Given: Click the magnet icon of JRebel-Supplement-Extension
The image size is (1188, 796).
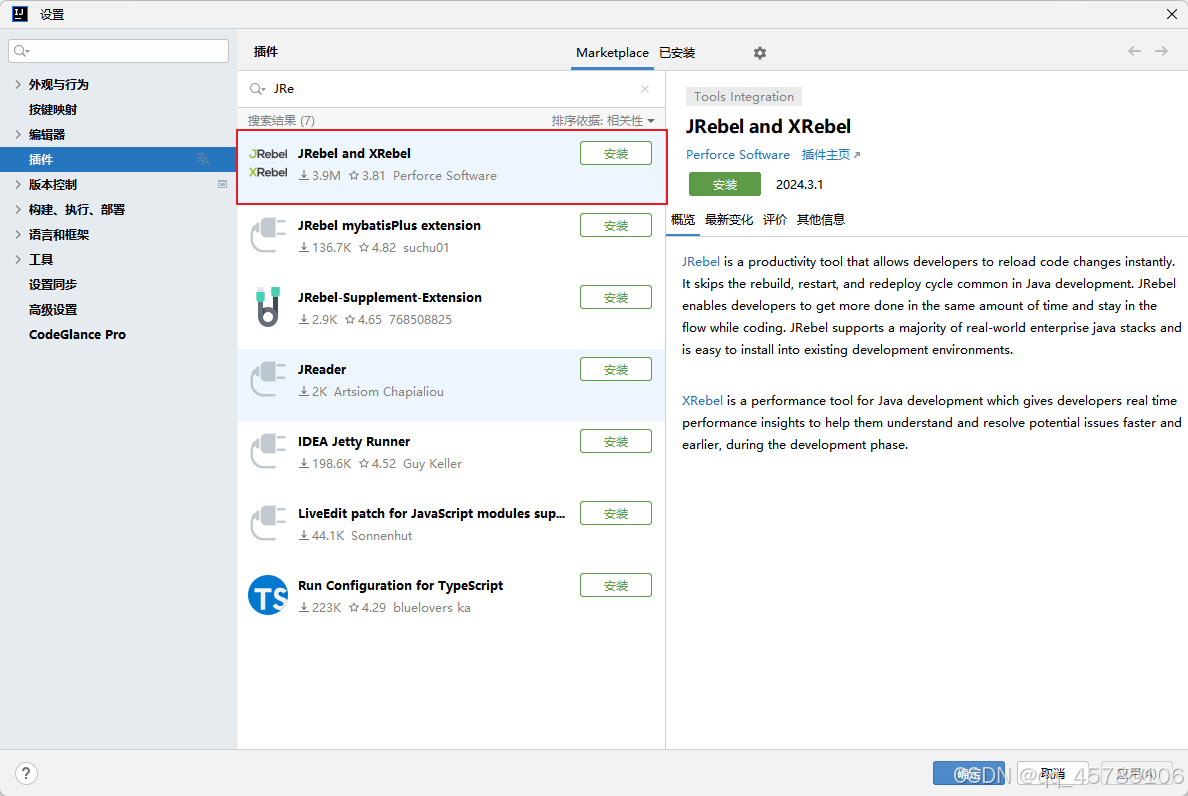Looking at the screenshot, I should click(267, 308).
